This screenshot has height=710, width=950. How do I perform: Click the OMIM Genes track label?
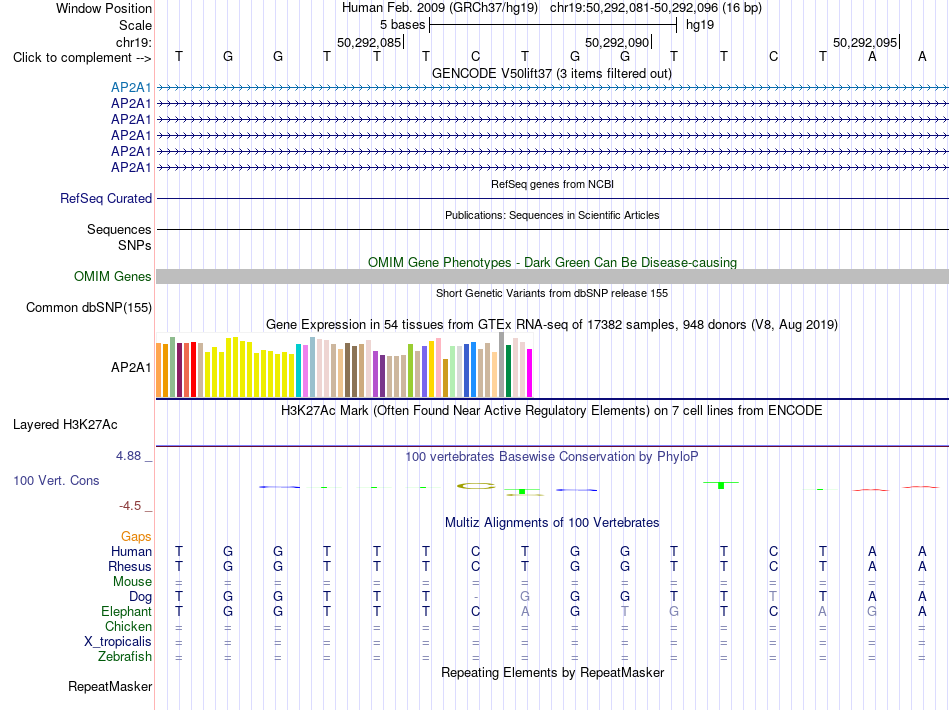pos(112,276)
